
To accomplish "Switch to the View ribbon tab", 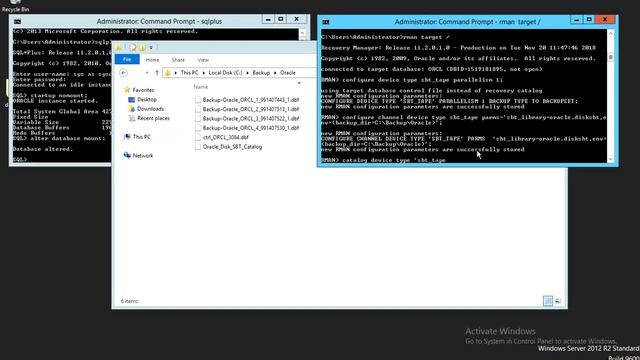I will click(203, 60).
